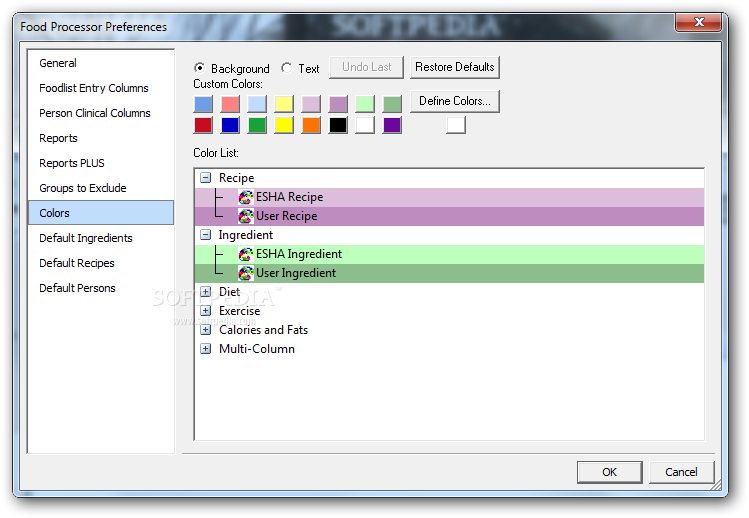
Task: Pick the black color swatch
Action: point(338,125)
